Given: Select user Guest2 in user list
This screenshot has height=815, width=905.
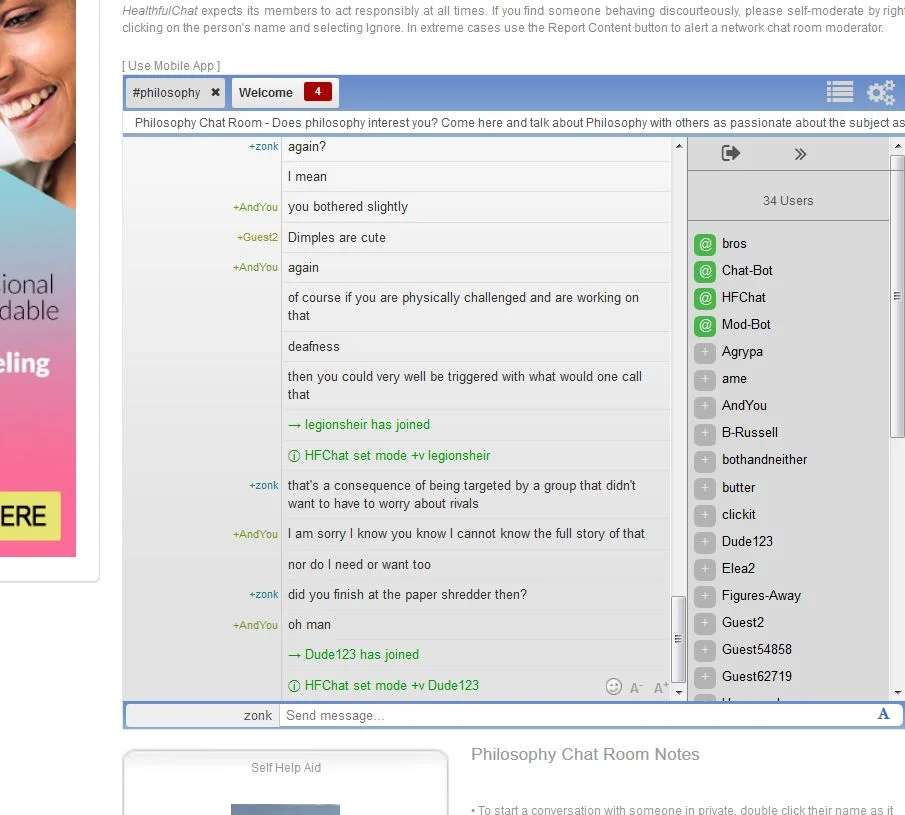Looking at the screenshot, I should pyautogui.click(x=742, y=623).
